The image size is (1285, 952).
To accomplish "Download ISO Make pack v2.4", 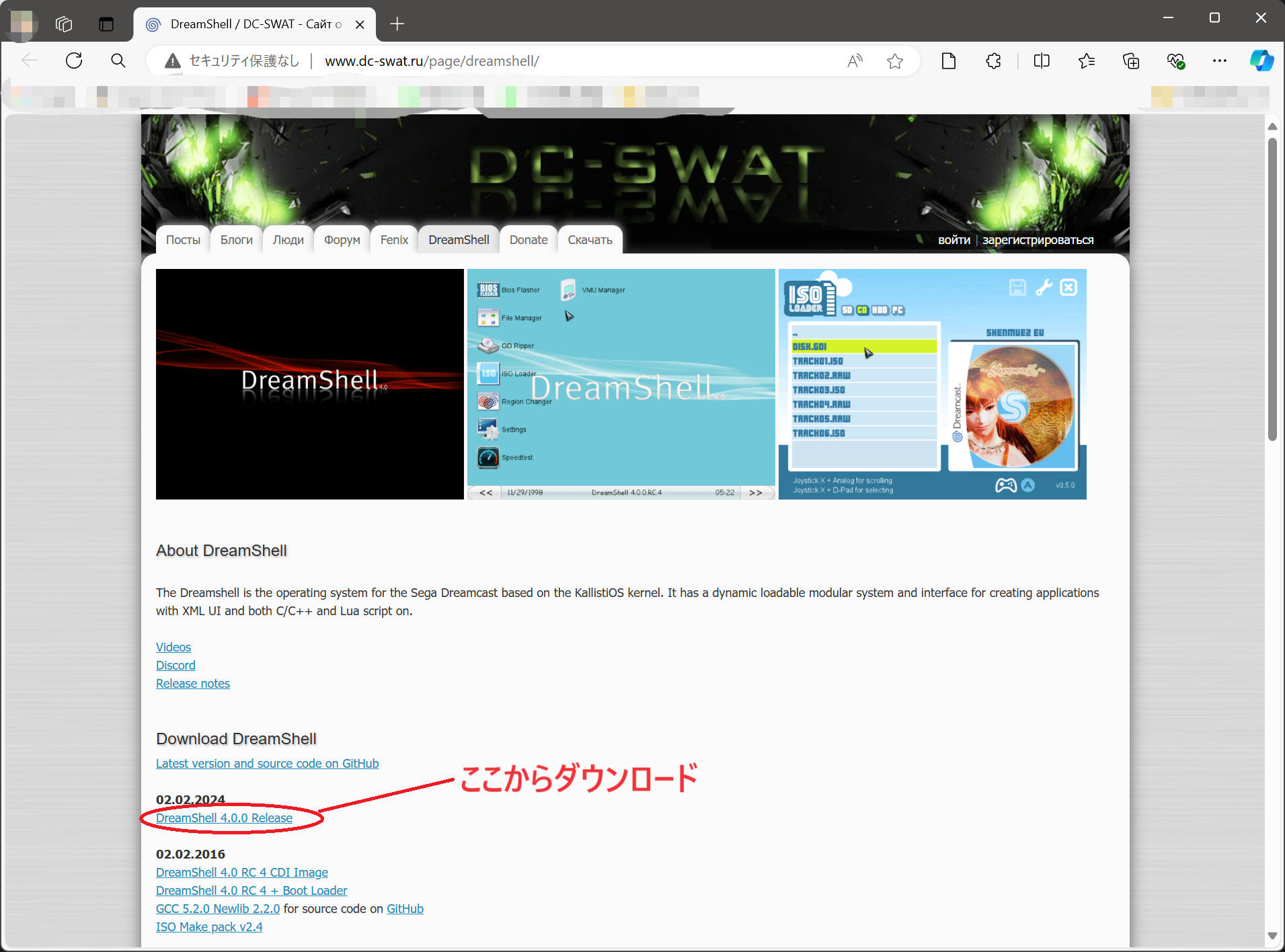I will [x=209, y=926].
